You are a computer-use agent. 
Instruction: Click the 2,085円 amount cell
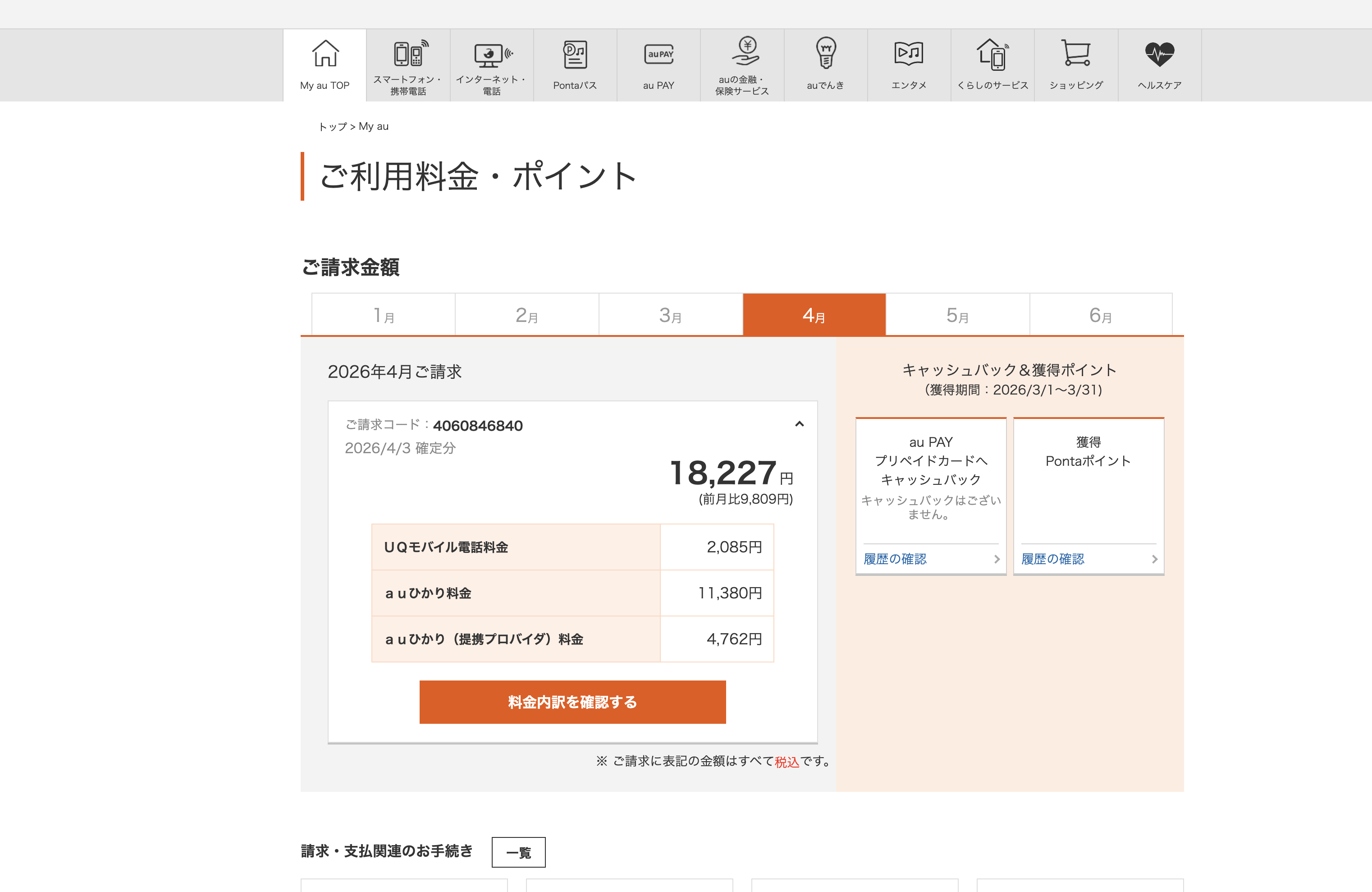tap(717, 547)
